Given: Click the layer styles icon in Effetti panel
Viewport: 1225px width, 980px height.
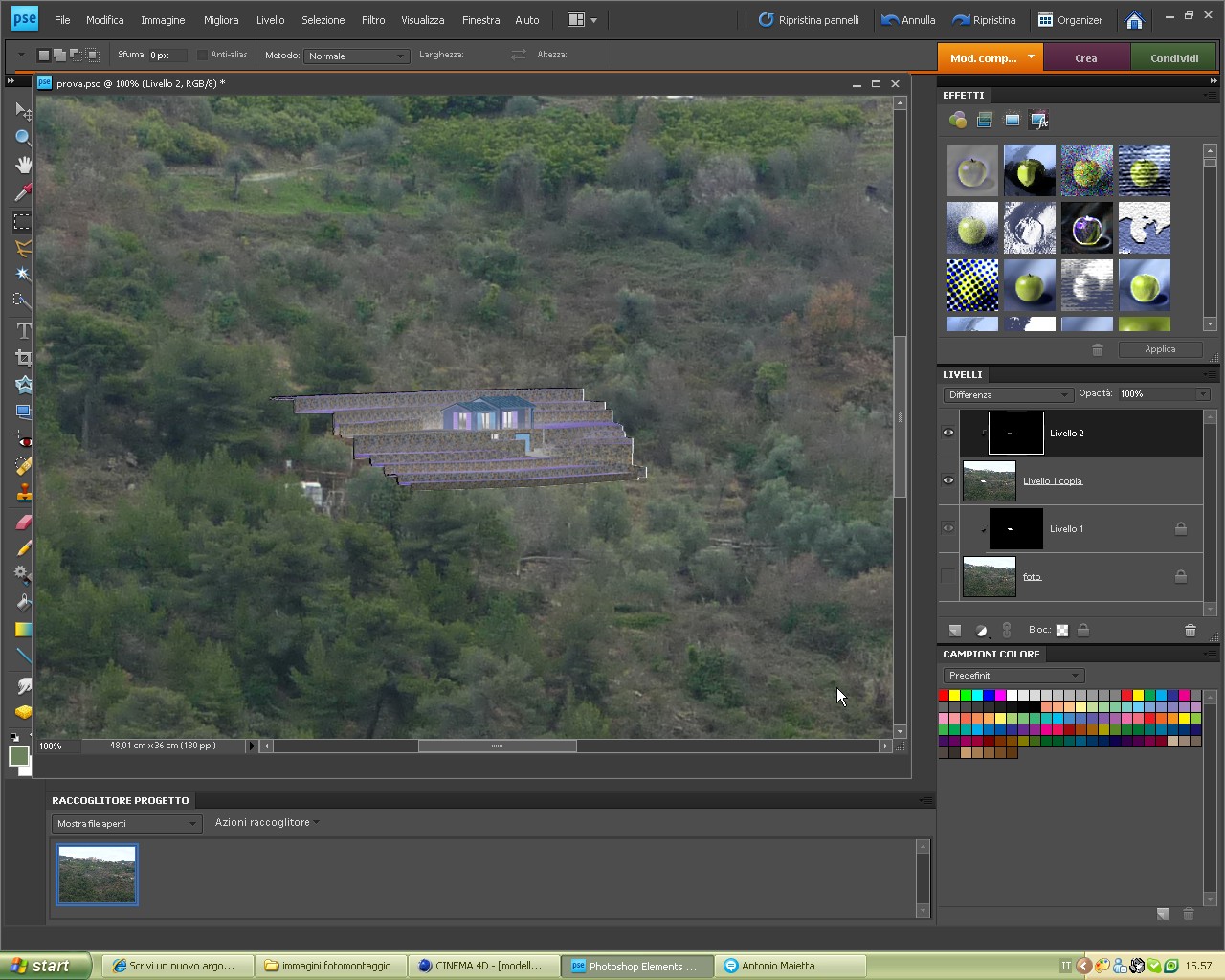Looking at the screenshot, I should click(x=985, y=121).
